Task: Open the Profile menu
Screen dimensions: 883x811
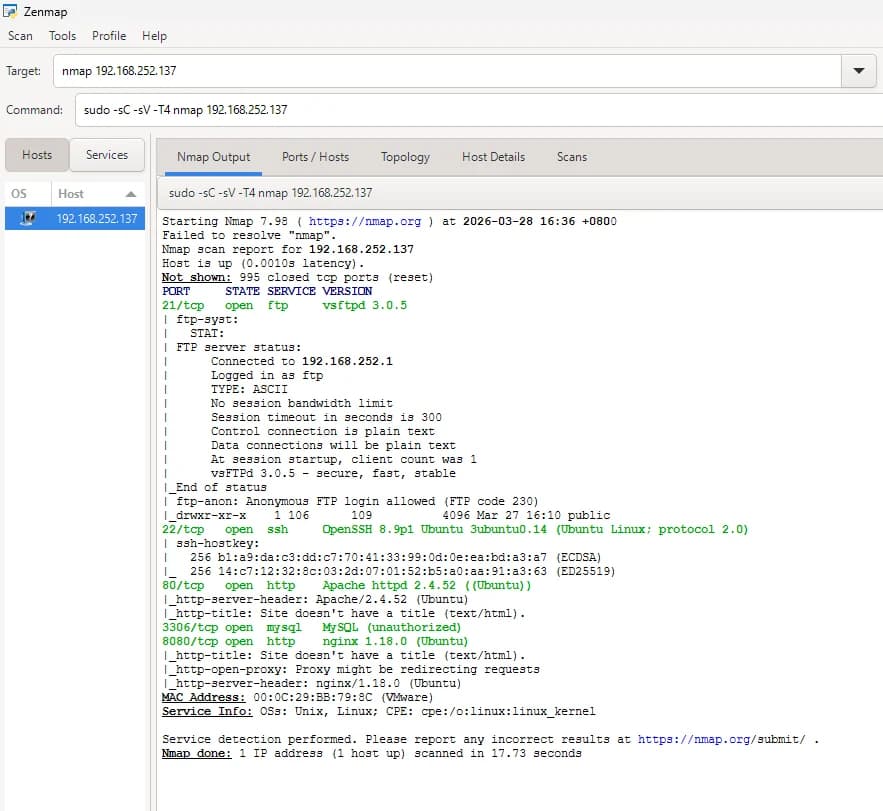Action: pyautogui.click(x=109, y=36)
